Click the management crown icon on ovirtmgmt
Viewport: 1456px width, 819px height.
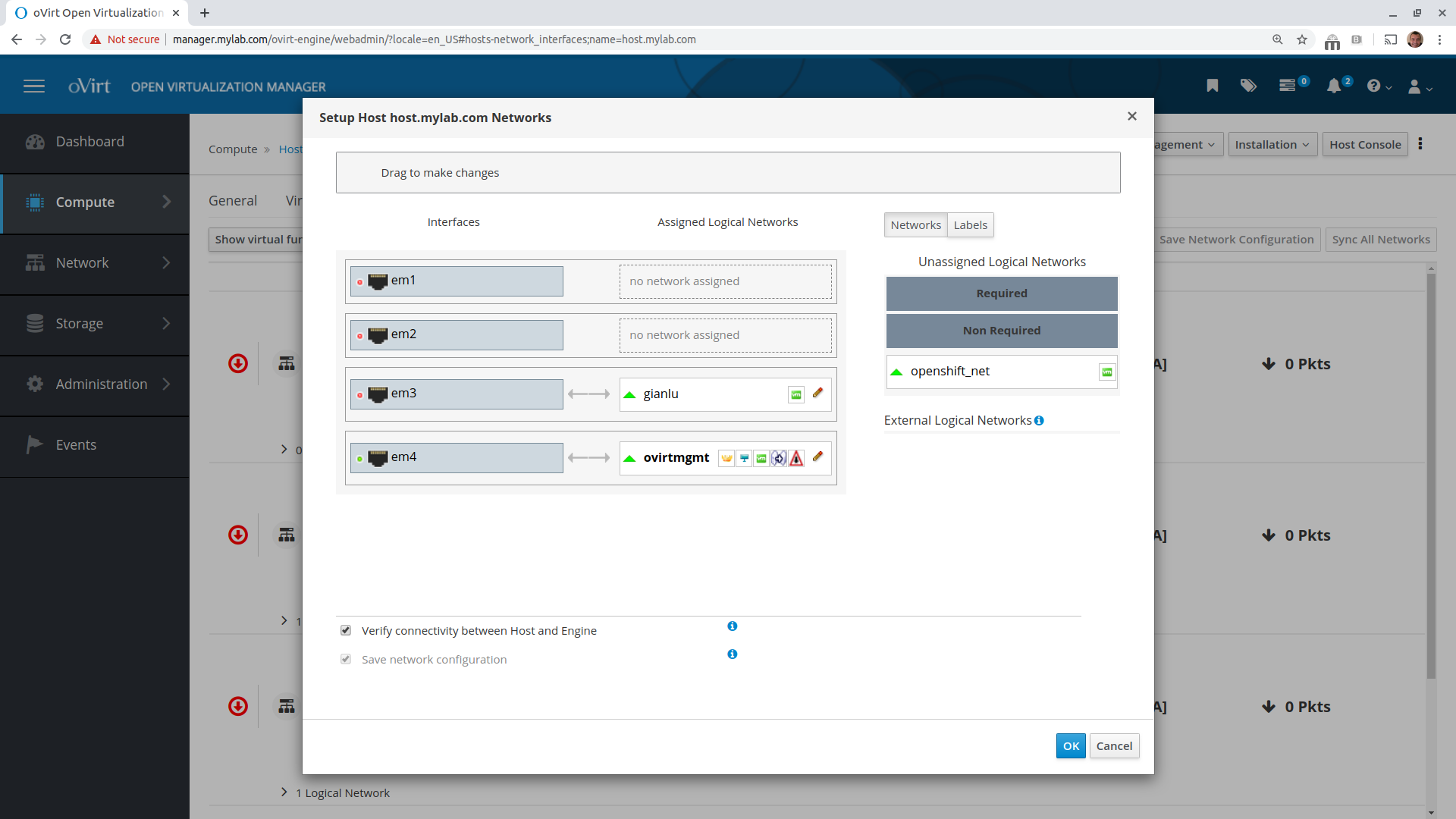click(x=726, y=458)
